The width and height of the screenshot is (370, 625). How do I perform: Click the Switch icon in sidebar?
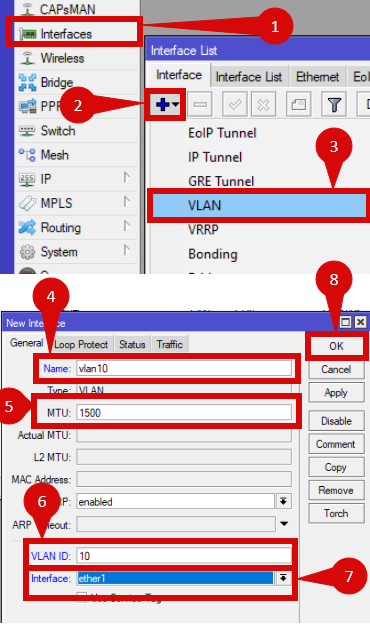click(x=27, y=131)
